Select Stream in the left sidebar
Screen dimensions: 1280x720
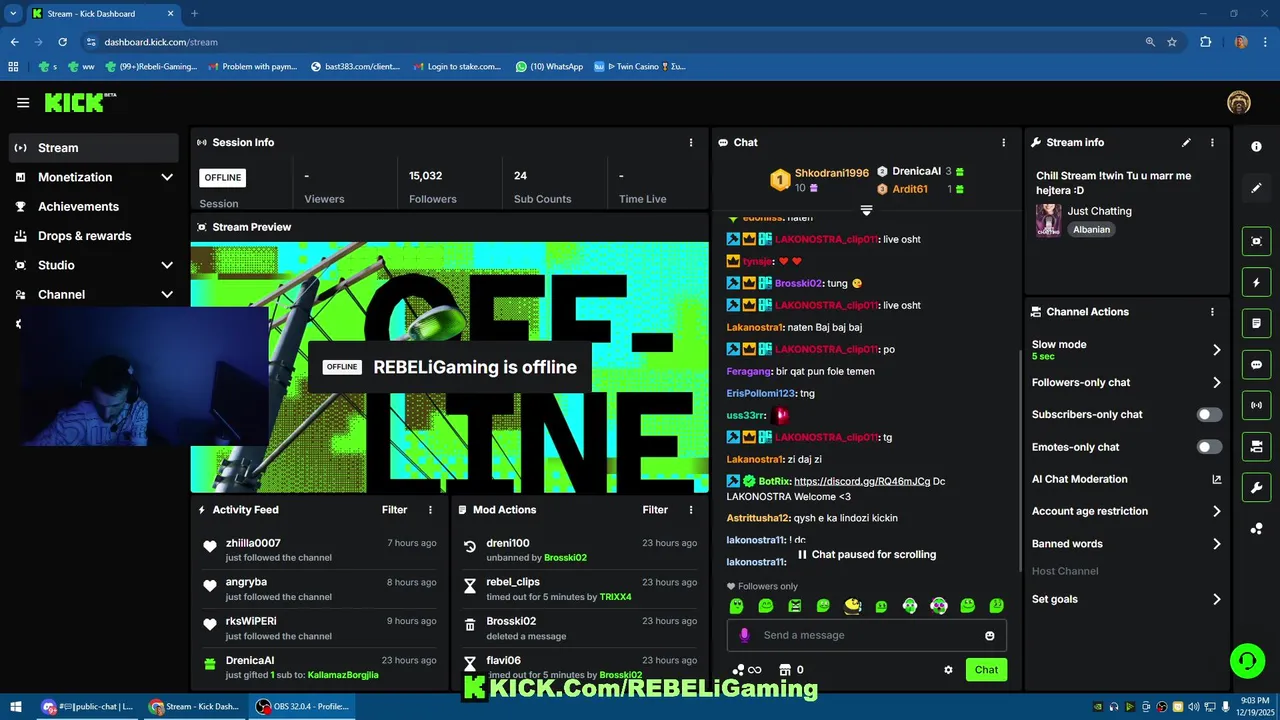(94, 148)
